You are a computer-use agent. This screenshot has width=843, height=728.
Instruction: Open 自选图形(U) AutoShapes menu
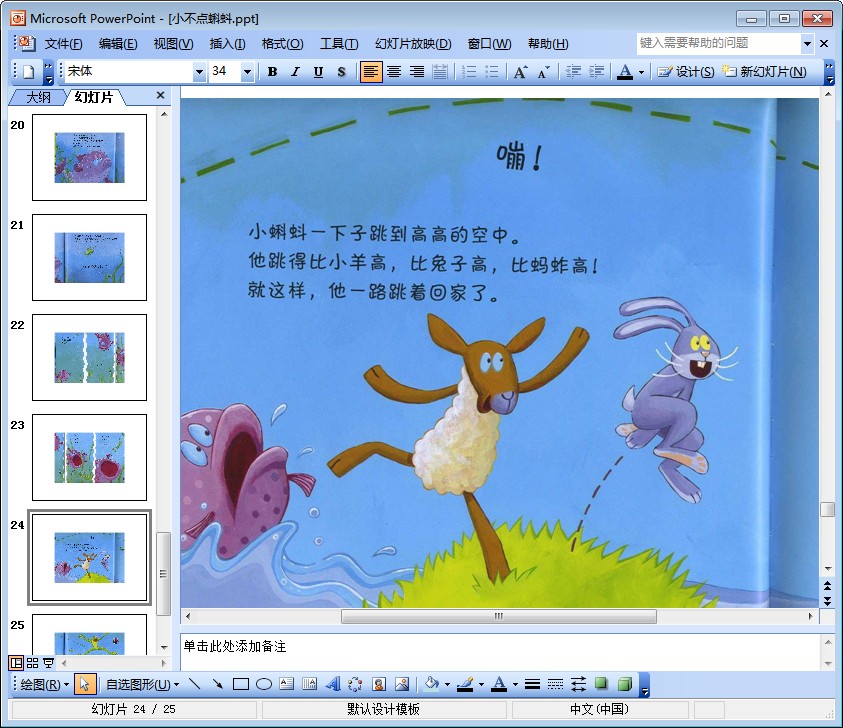point(142,684)
